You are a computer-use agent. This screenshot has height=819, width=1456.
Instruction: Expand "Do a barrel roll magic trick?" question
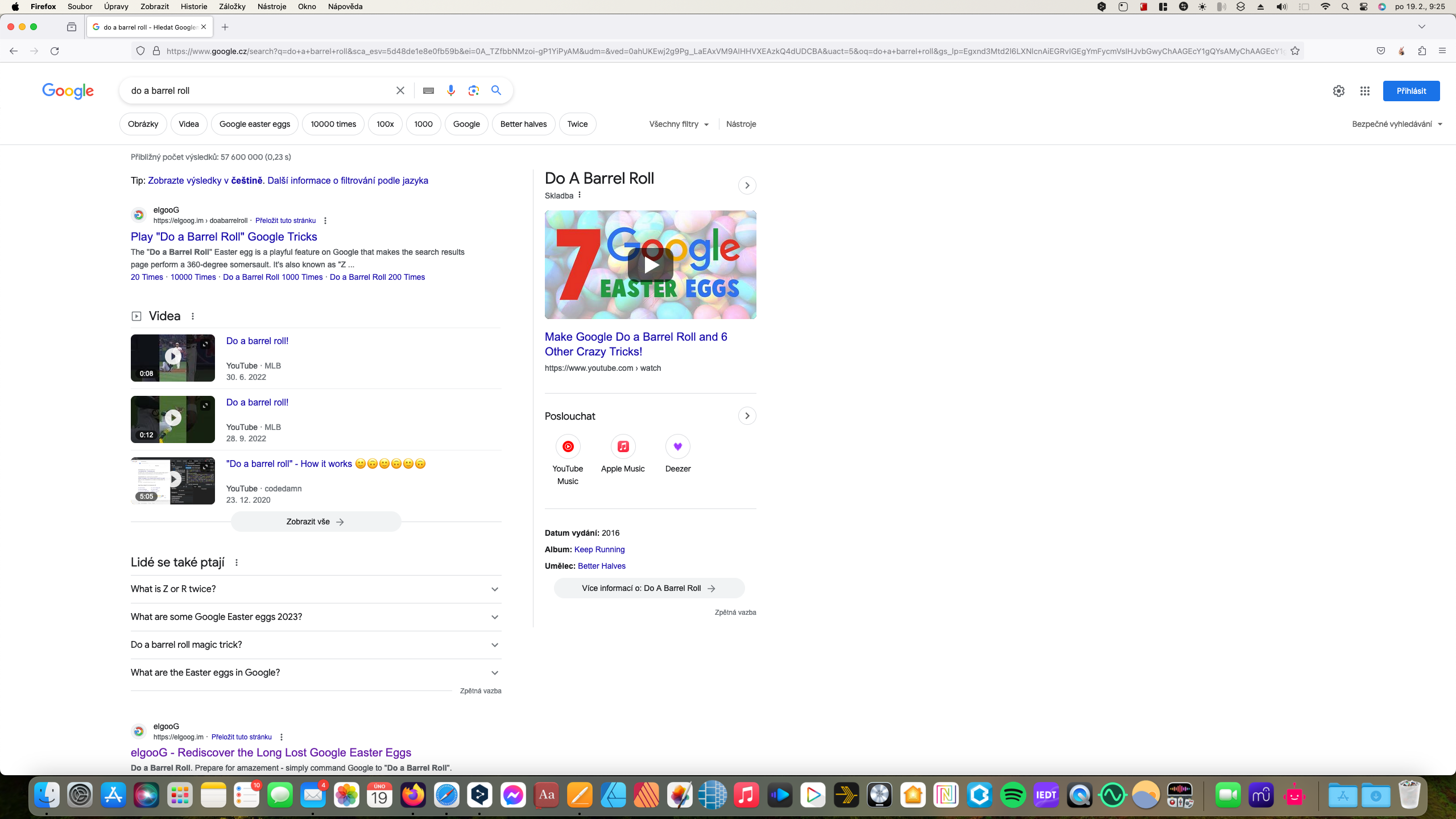click(x=316, y=645)
